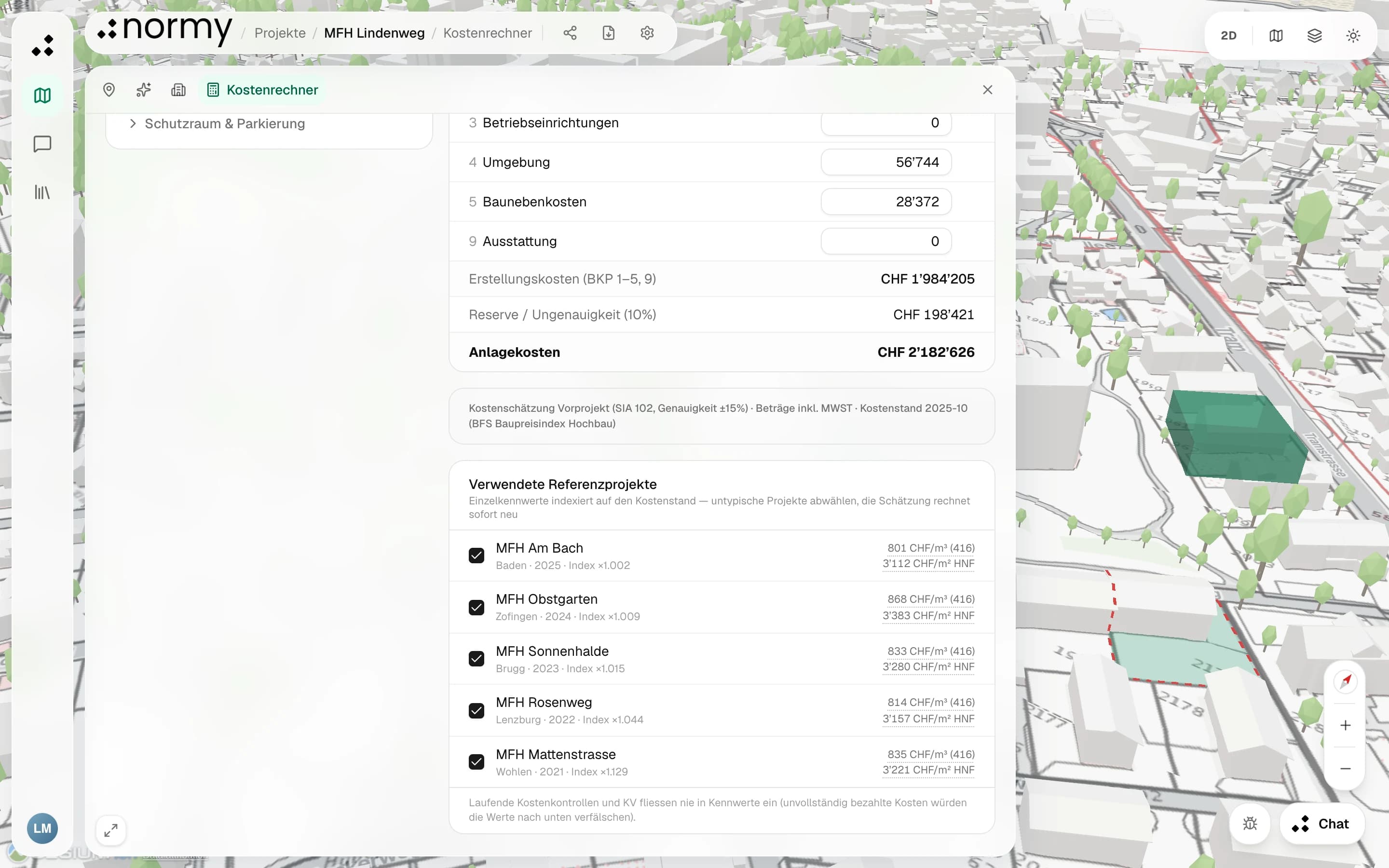The width and height of the screenshot is (1389, 868).
Task: Select the green building on map
Action: 1237,436
